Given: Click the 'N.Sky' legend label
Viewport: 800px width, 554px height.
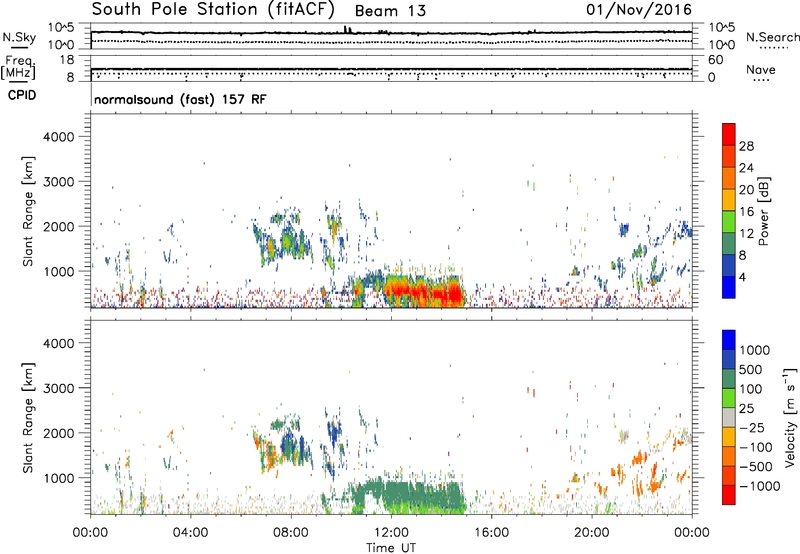Looking at the screenshot, I should (x=19, y=37).
